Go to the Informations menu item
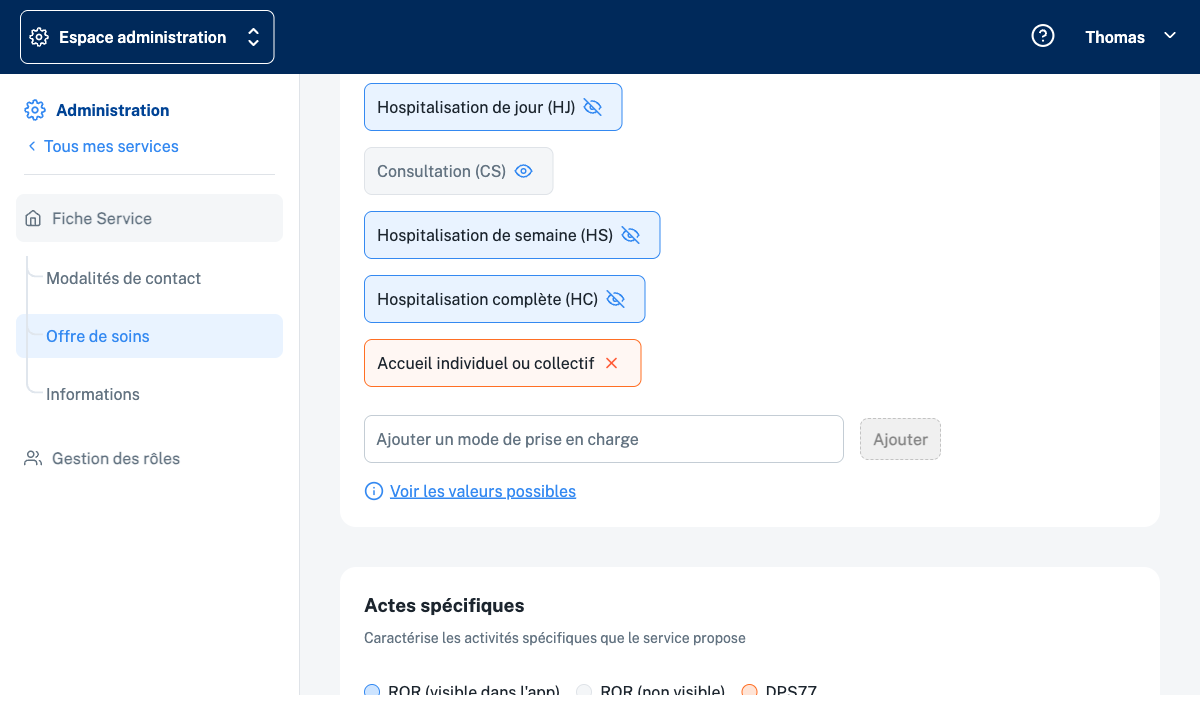 93,394
